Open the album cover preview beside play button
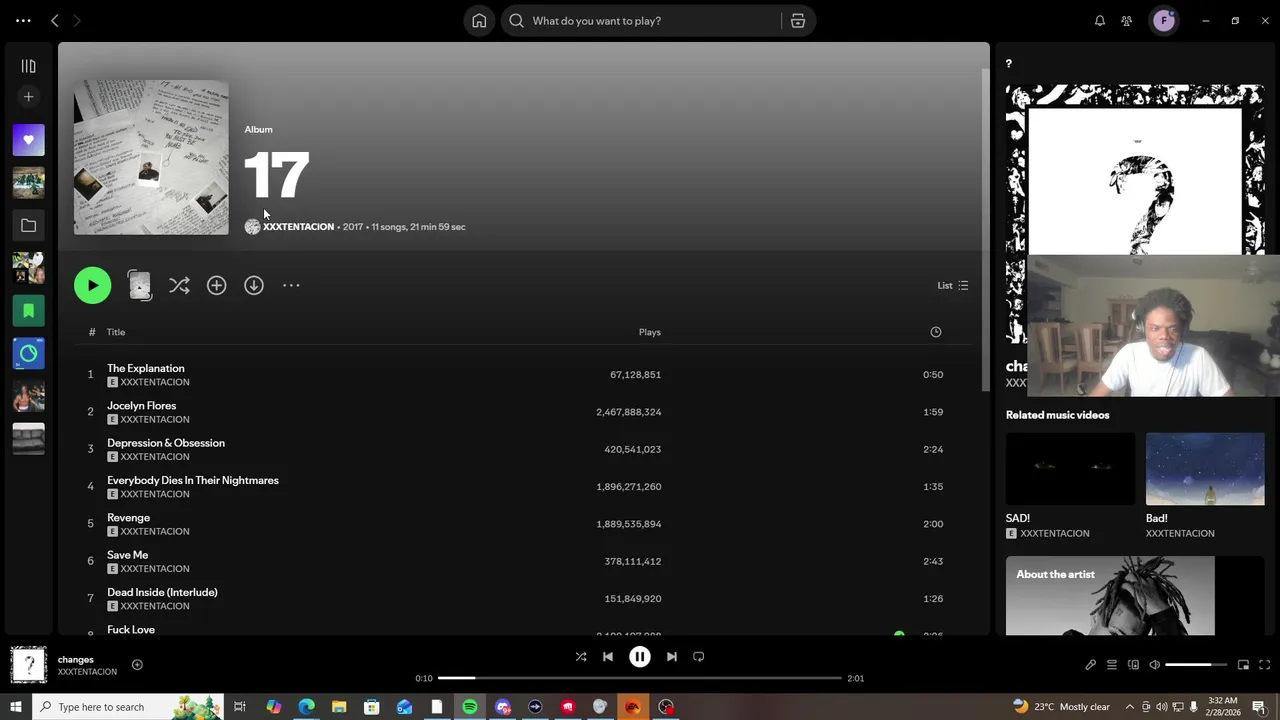The height and width of the screenshot is (720, 1280). pos(140,286)
